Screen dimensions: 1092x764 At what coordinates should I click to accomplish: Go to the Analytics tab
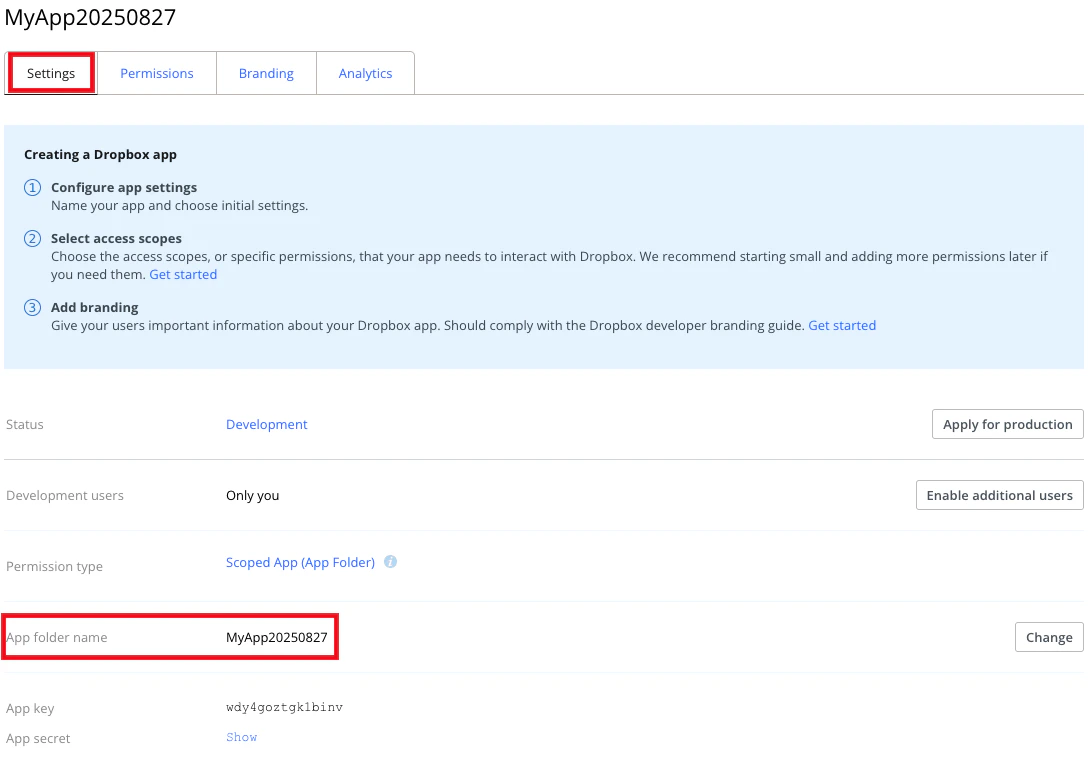(366, 73)
